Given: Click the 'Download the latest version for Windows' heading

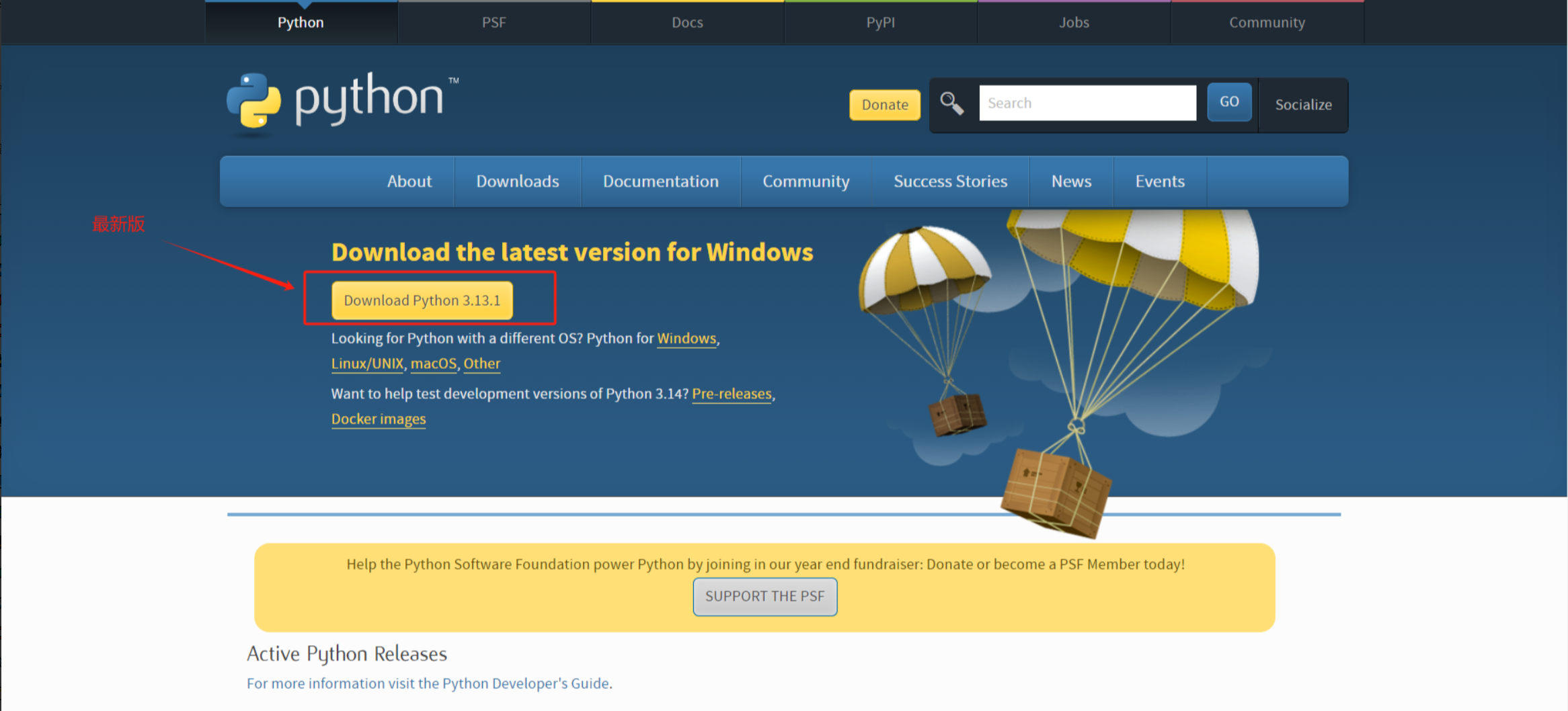Looking at the screenshot, I should (x=572, y=252).
